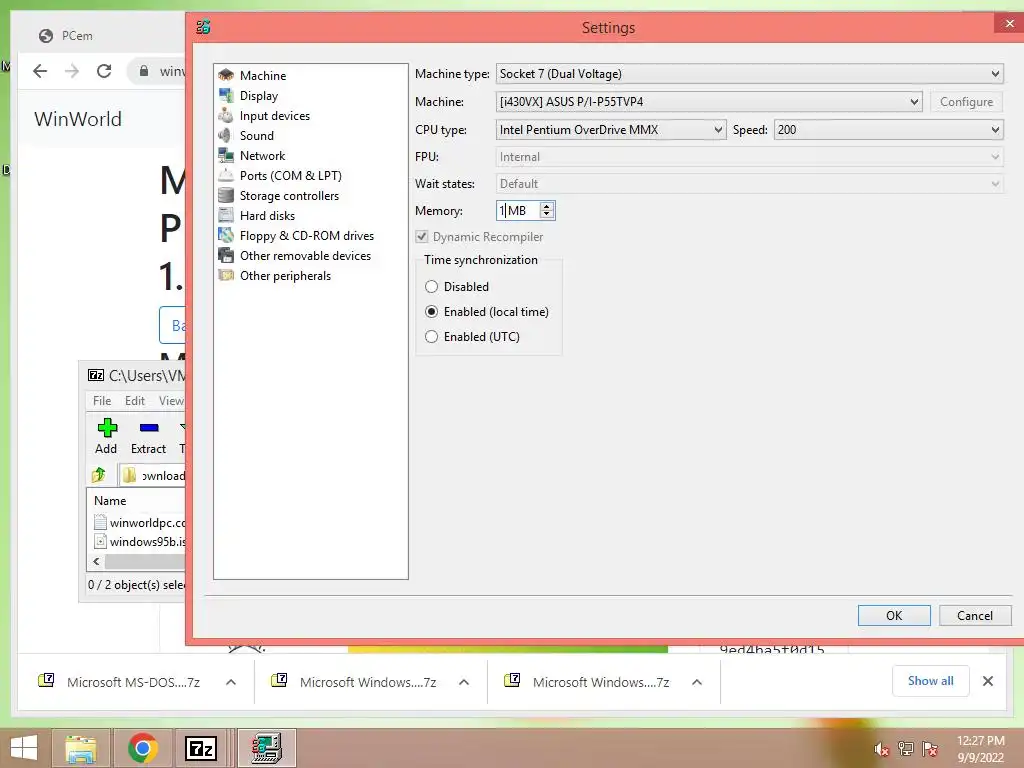
Task: Click the Storage controllers icon
Action: coord(226,195)
